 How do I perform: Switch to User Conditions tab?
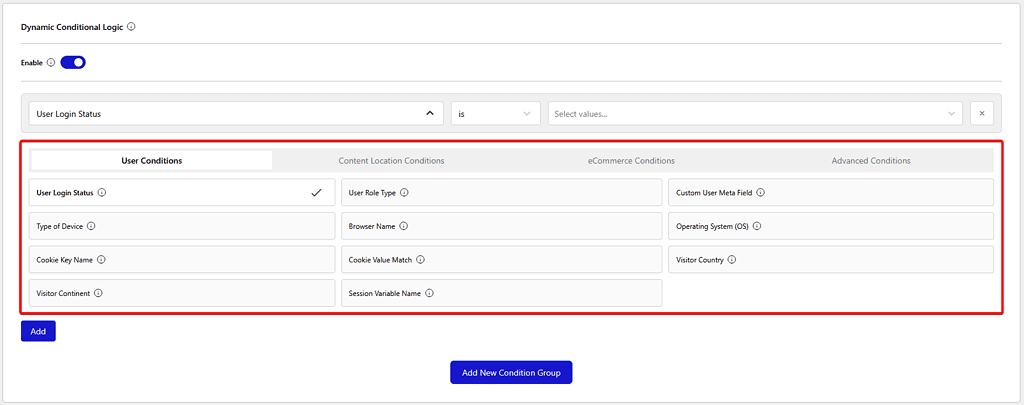(152, 161)
